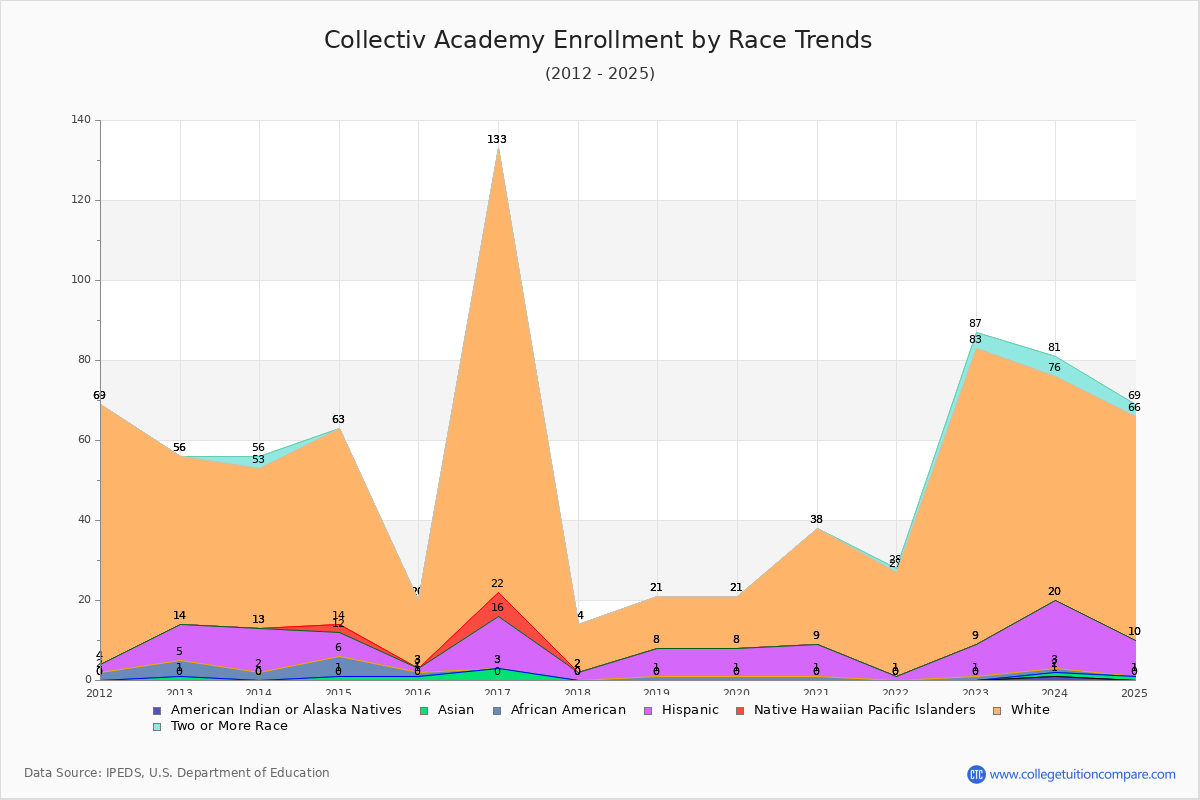This screenshot has height=800, width=1200.
Task: Click the chart title Collectiv Academy Enrollment
Action: tap(598, 40)
